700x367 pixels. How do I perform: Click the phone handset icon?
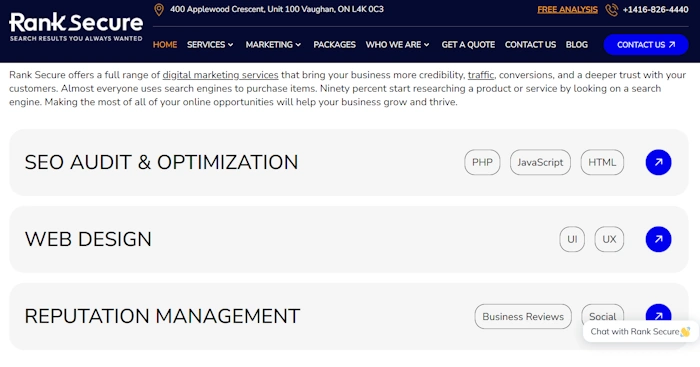[x=612, y=9]
